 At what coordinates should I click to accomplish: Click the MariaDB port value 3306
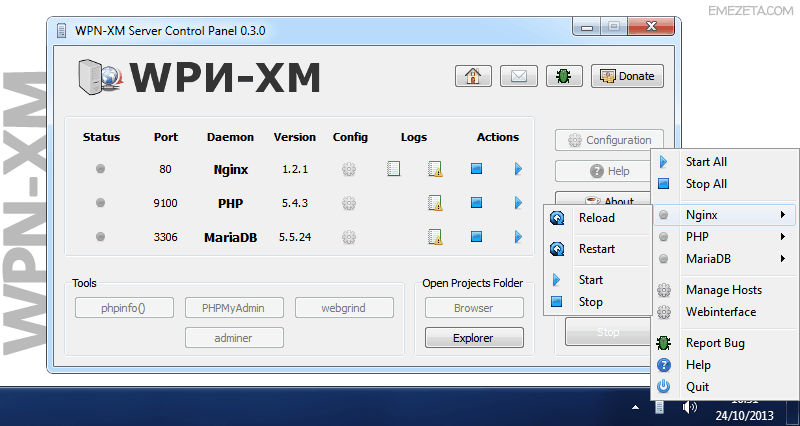click(x=165, y=237)
